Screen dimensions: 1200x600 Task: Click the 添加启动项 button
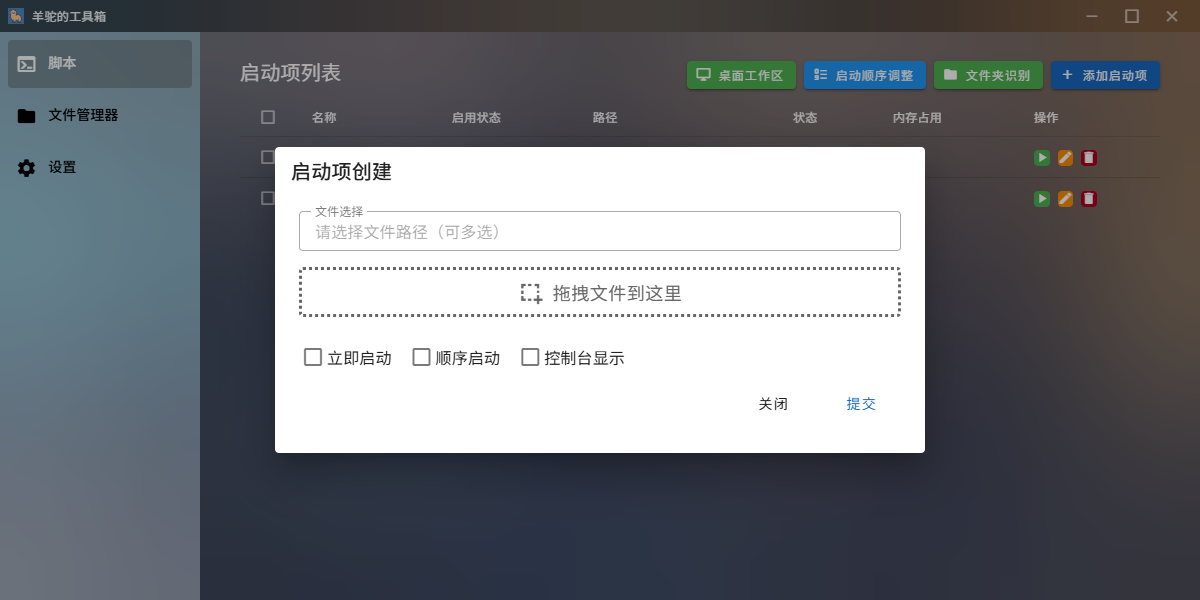[1105, 75]
